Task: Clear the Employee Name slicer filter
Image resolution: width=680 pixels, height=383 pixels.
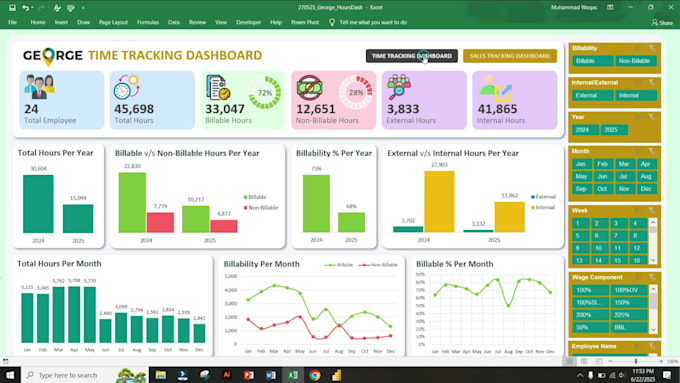Action: point(652,346)
